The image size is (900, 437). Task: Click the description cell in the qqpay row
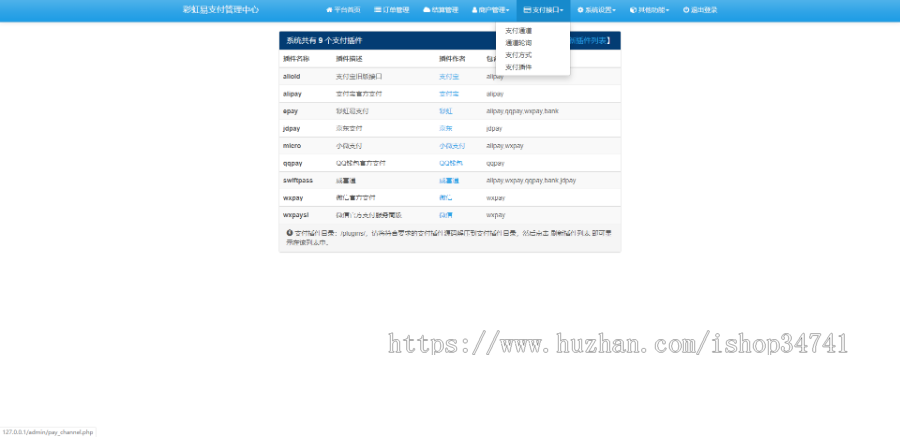pos(360,163)
